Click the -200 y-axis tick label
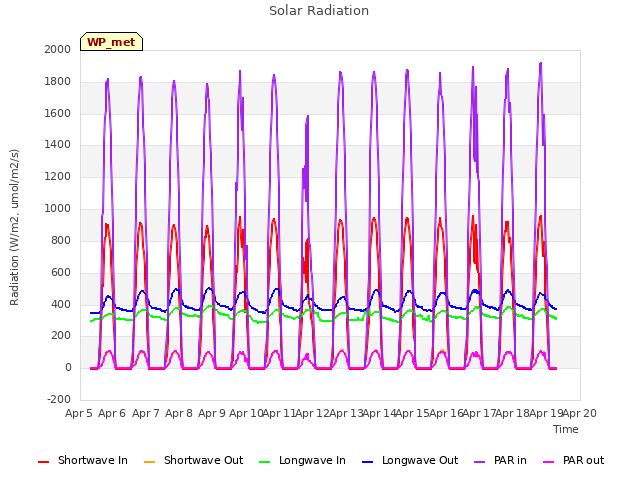The image size is (640, 480). coord(59,399)
